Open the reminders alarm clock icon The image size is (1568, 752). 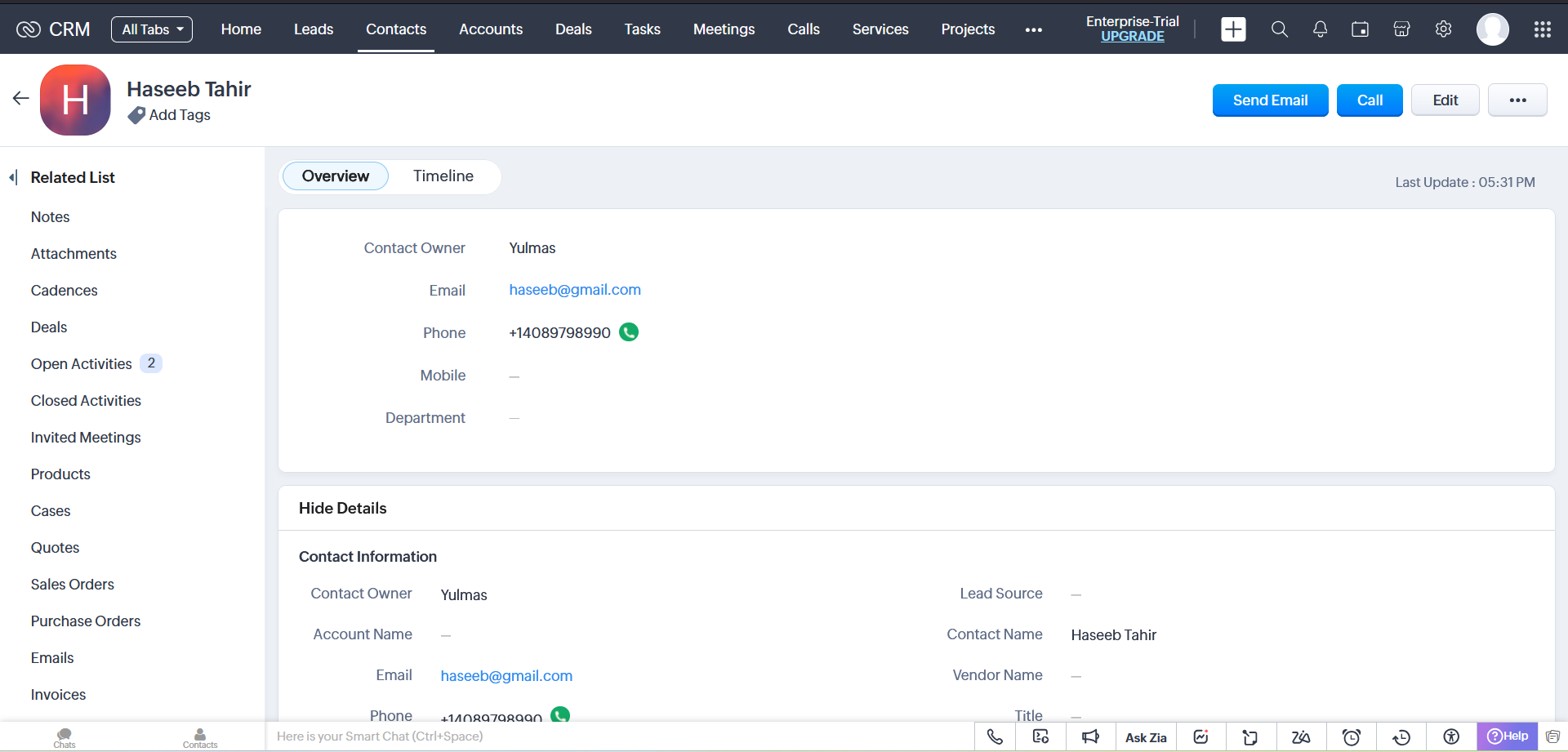(x=1352, y=737)
